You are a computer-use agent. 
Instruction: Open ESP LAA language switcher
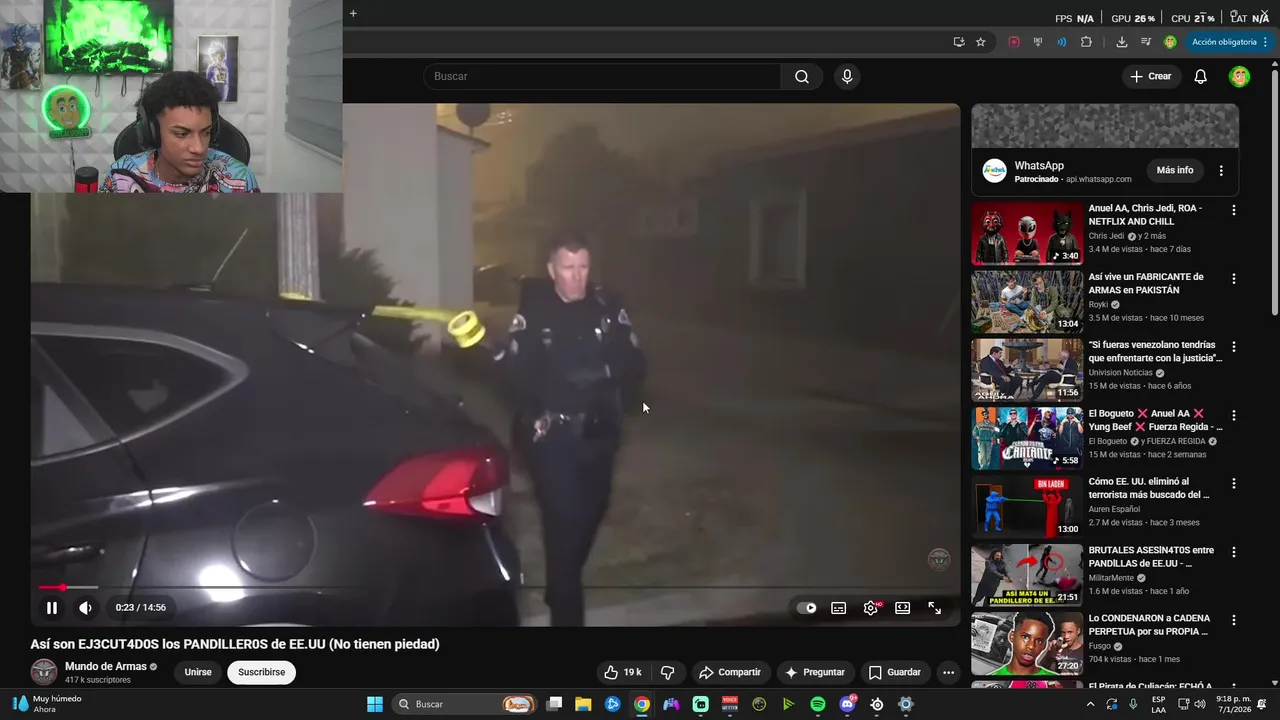pyautogui.click(x=1158, y=704)
